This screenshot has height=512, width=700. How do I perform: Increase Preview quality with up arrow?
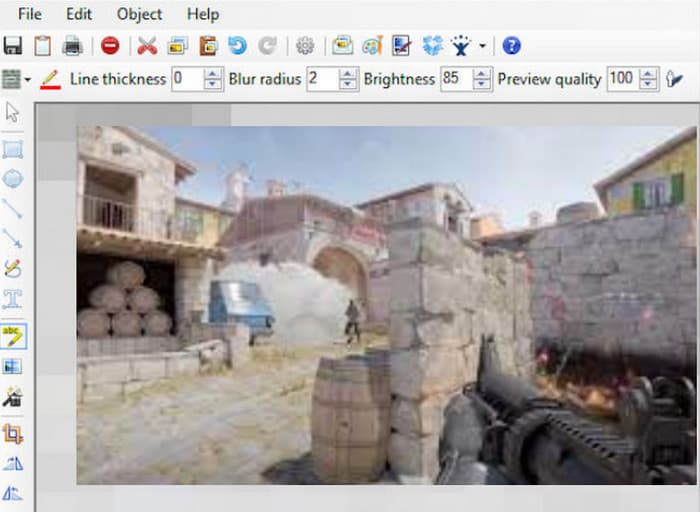(649, 74)
